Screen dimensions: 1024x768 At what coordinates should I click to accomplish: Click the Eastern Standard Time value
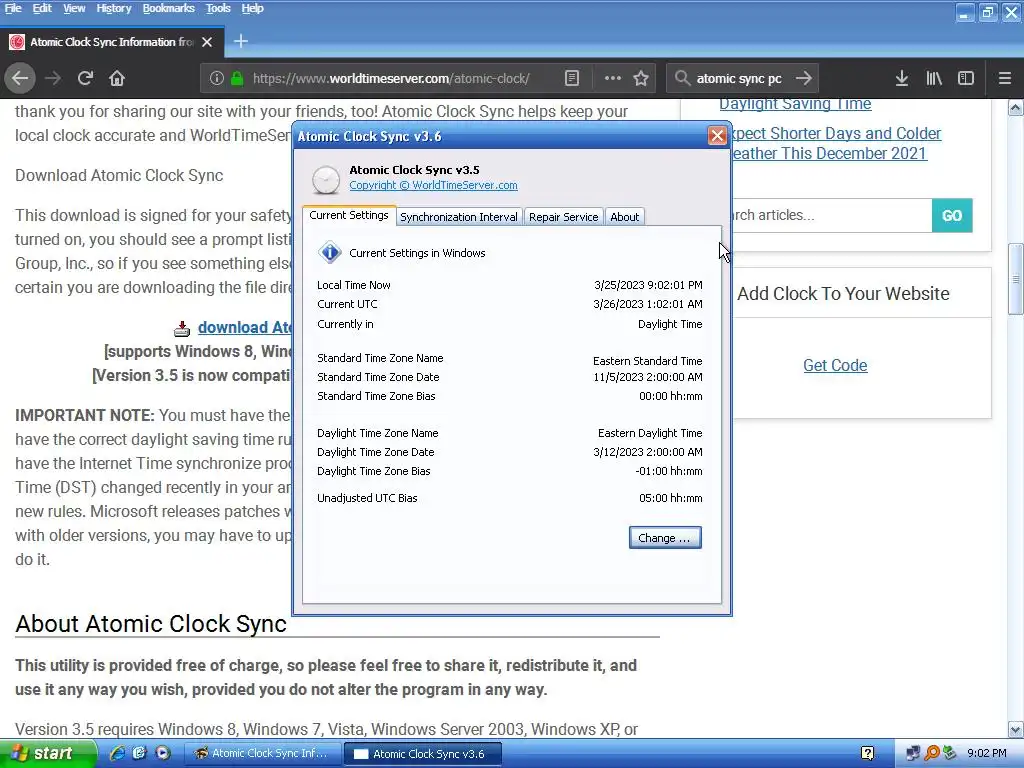pos(647,361)
